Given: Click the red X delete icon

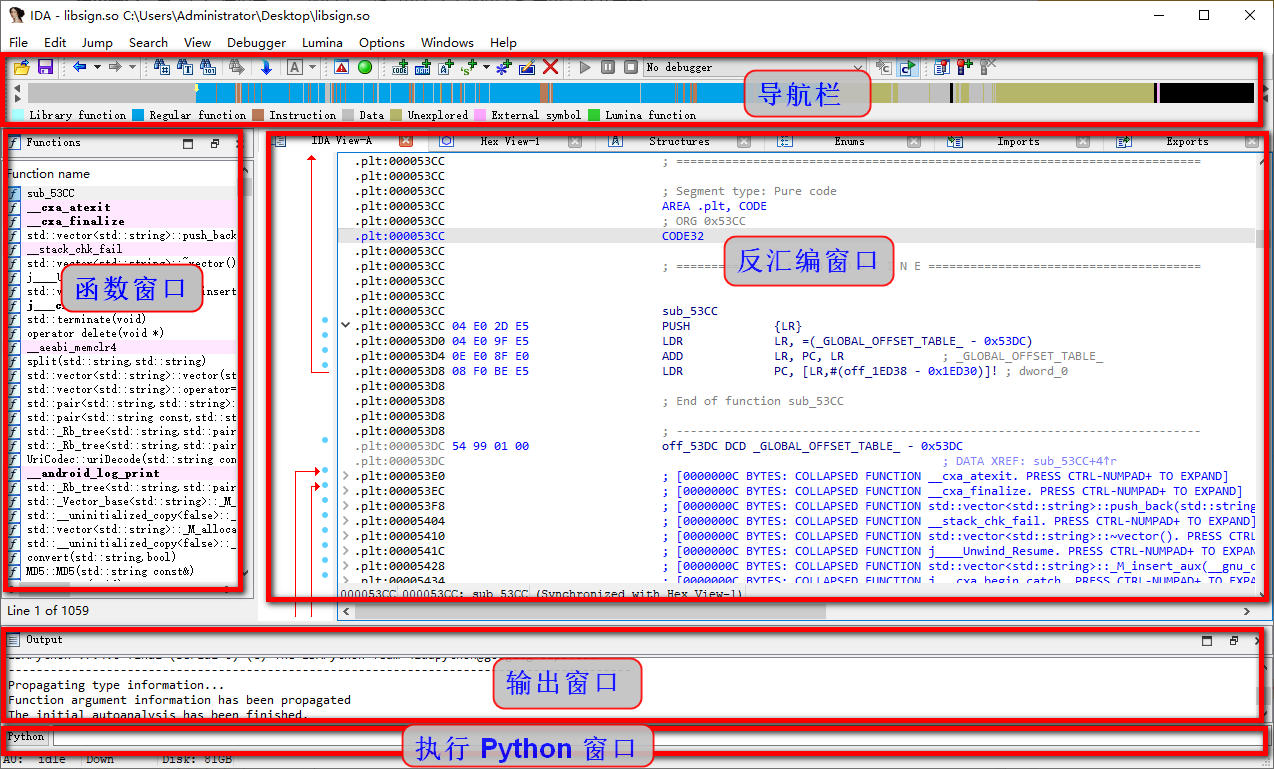Looking at the screenshot, I should tap(551, 67).
